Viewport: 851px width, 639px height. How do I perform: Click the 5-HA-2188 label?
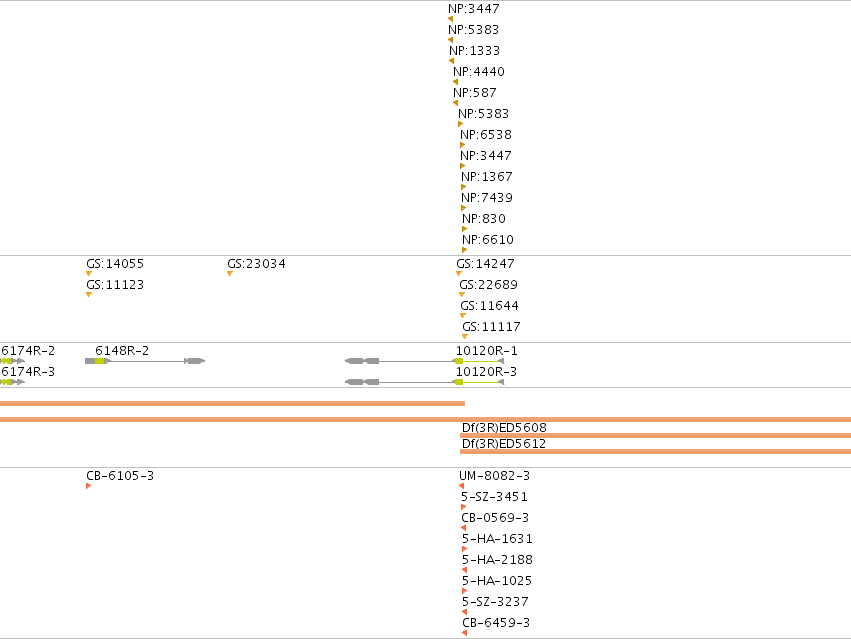pyautogui.click(x=497, y=560)
